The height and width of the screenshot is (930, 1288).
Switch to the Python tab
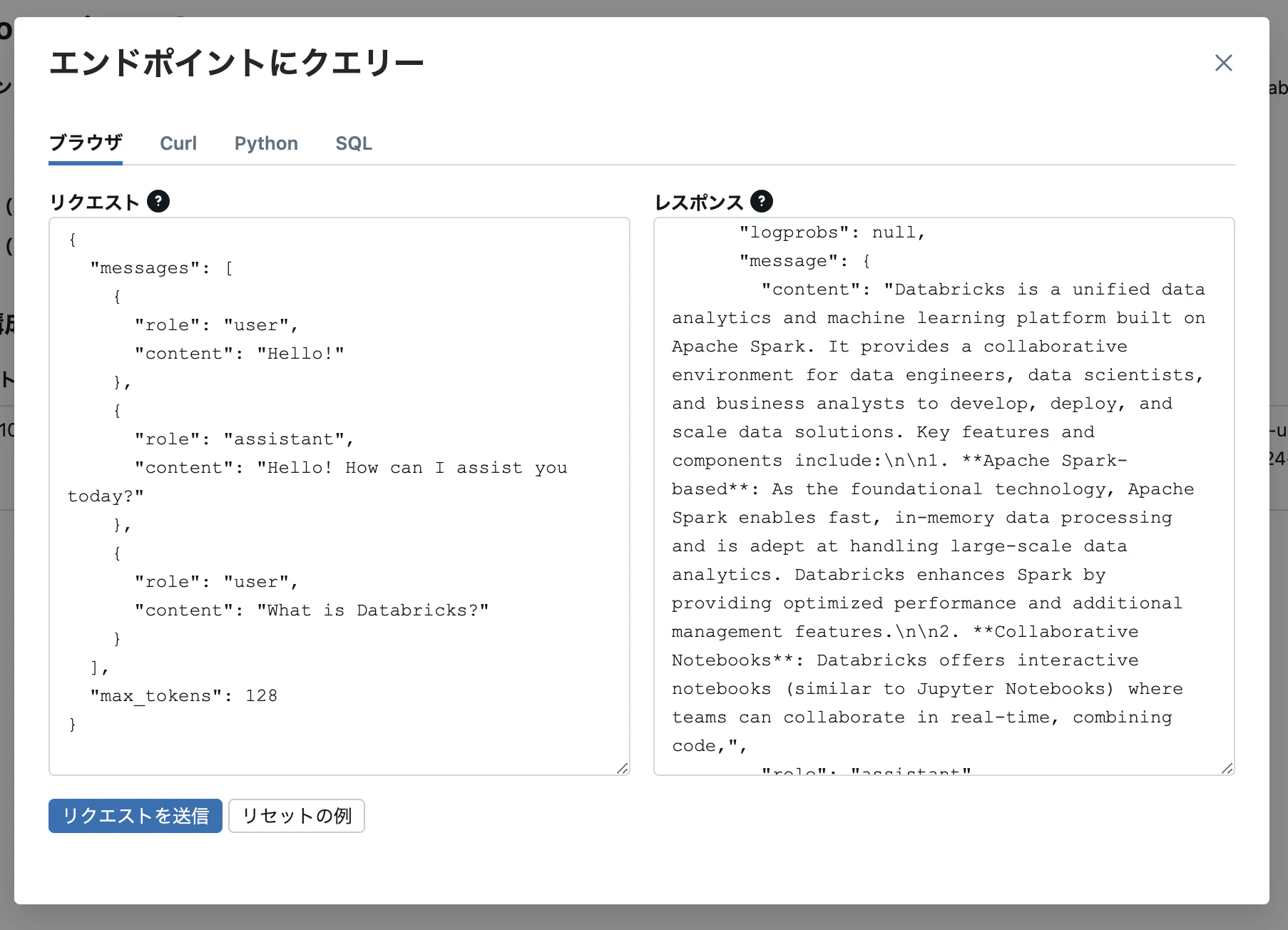coord(266,143)
